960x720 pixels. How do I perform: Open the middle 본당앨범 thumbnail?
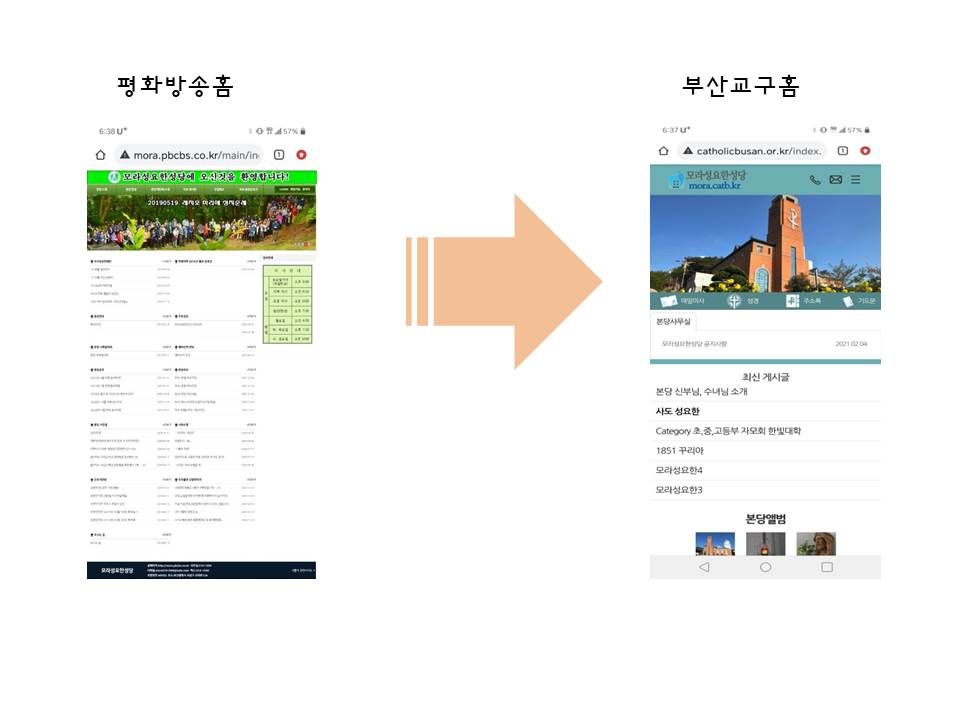(x=765, y=544)
